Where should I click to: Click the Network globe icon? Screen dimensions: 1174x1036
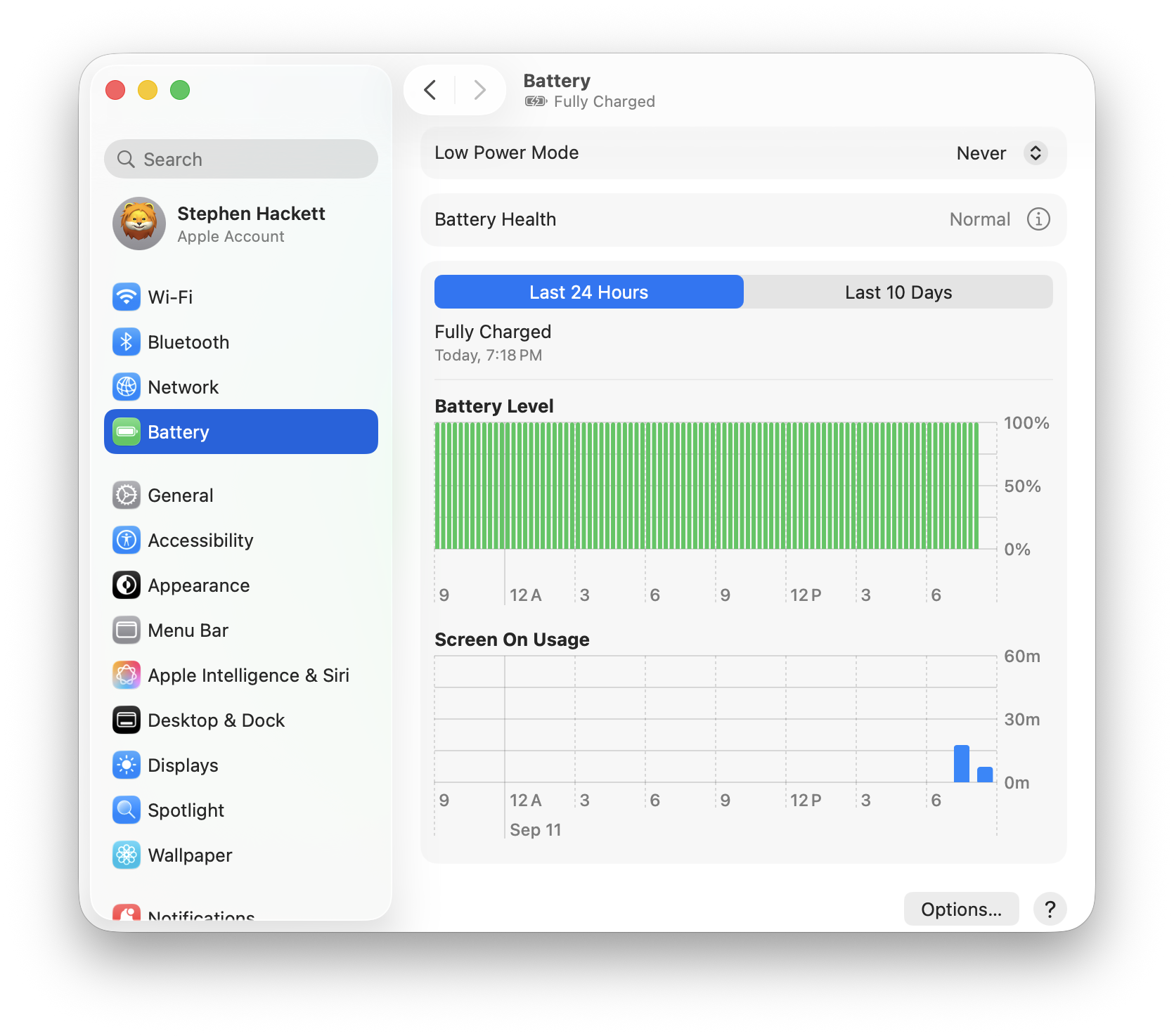[x=127, y=387]
